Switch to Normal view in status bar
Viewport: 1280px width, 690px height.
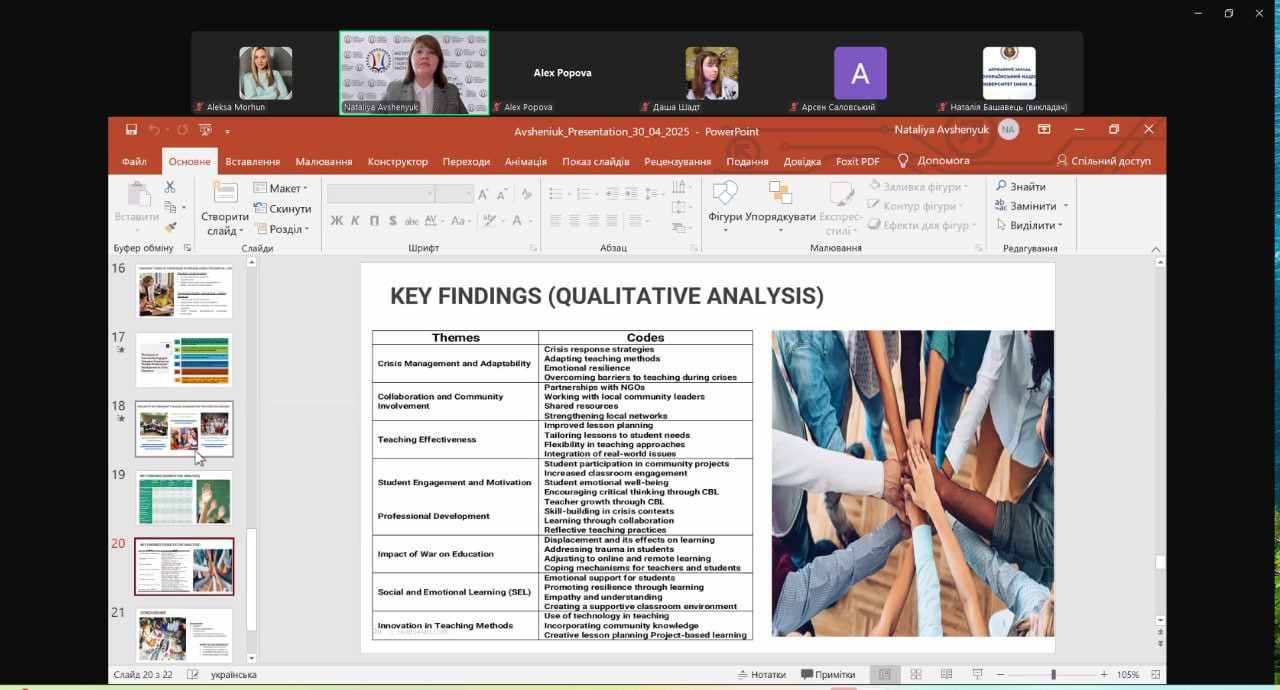tap(884, 675)
